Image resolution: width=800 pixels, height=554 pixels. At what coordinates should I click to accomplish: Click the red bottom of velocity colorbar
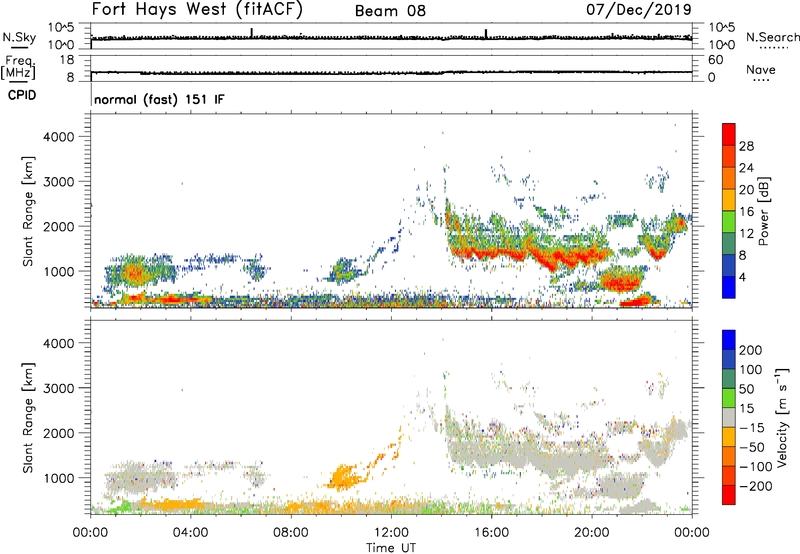coord(729,495)
